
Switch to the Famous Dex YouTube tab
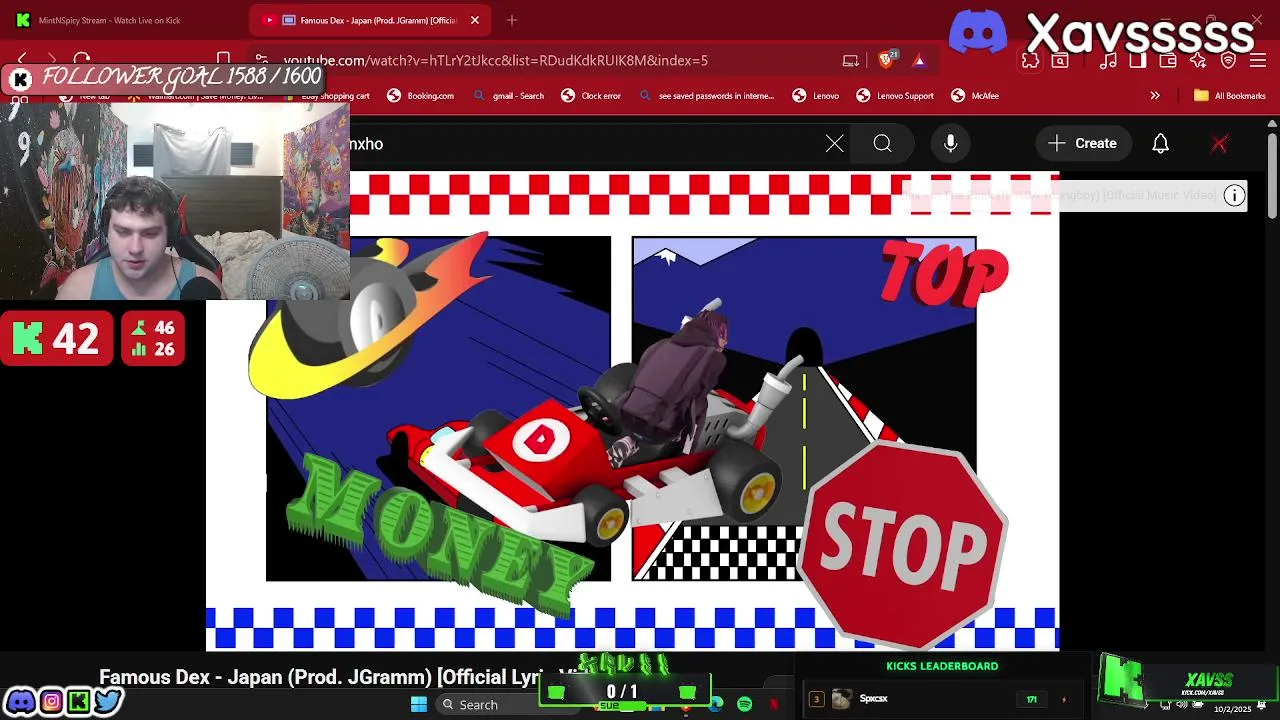(368, 20)
